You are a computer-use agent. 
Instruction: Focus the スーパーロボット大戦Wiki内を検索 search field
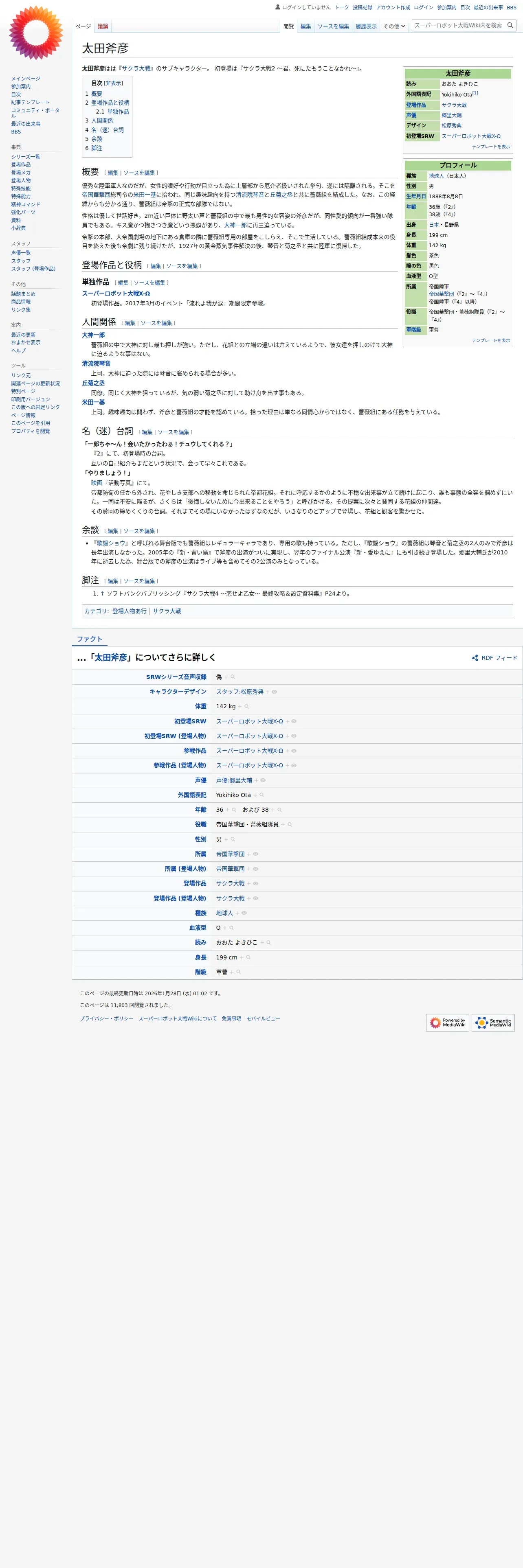(459, 26)
